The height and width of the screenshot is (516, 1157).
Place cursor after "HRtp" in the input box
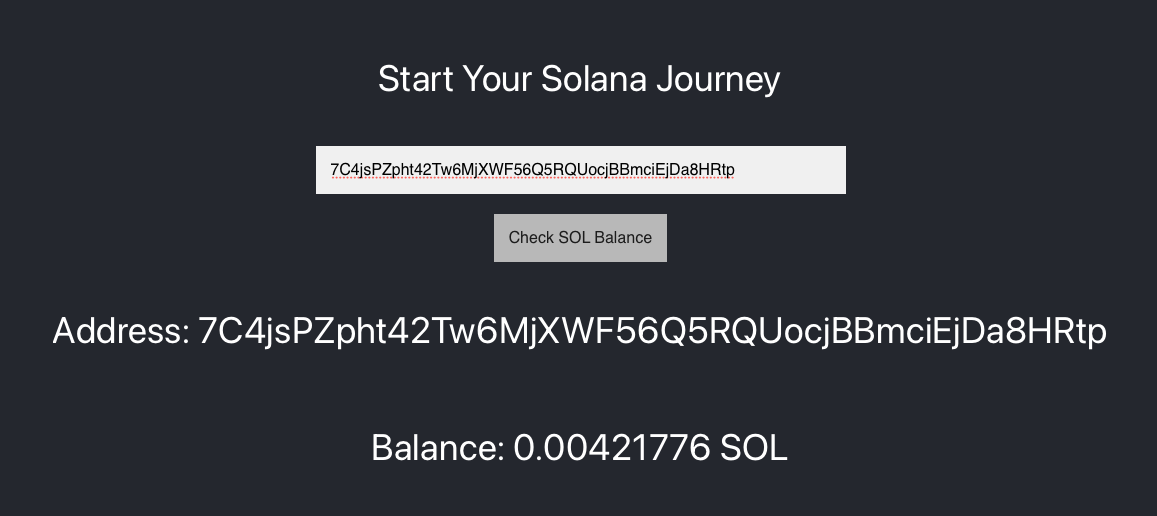pyautogui.click(x=736, y=170)
